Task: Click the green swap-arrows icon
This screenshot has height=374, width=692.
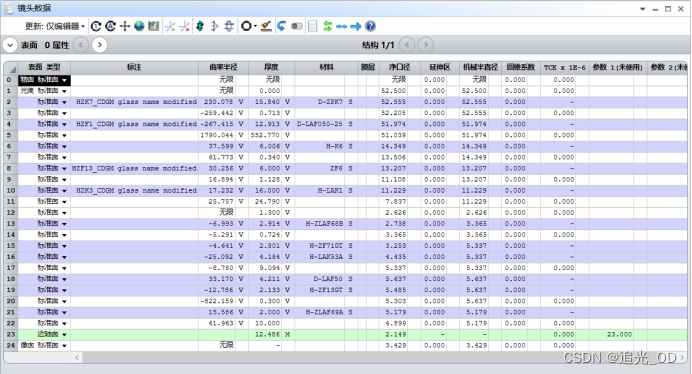Action: point(327,26)
